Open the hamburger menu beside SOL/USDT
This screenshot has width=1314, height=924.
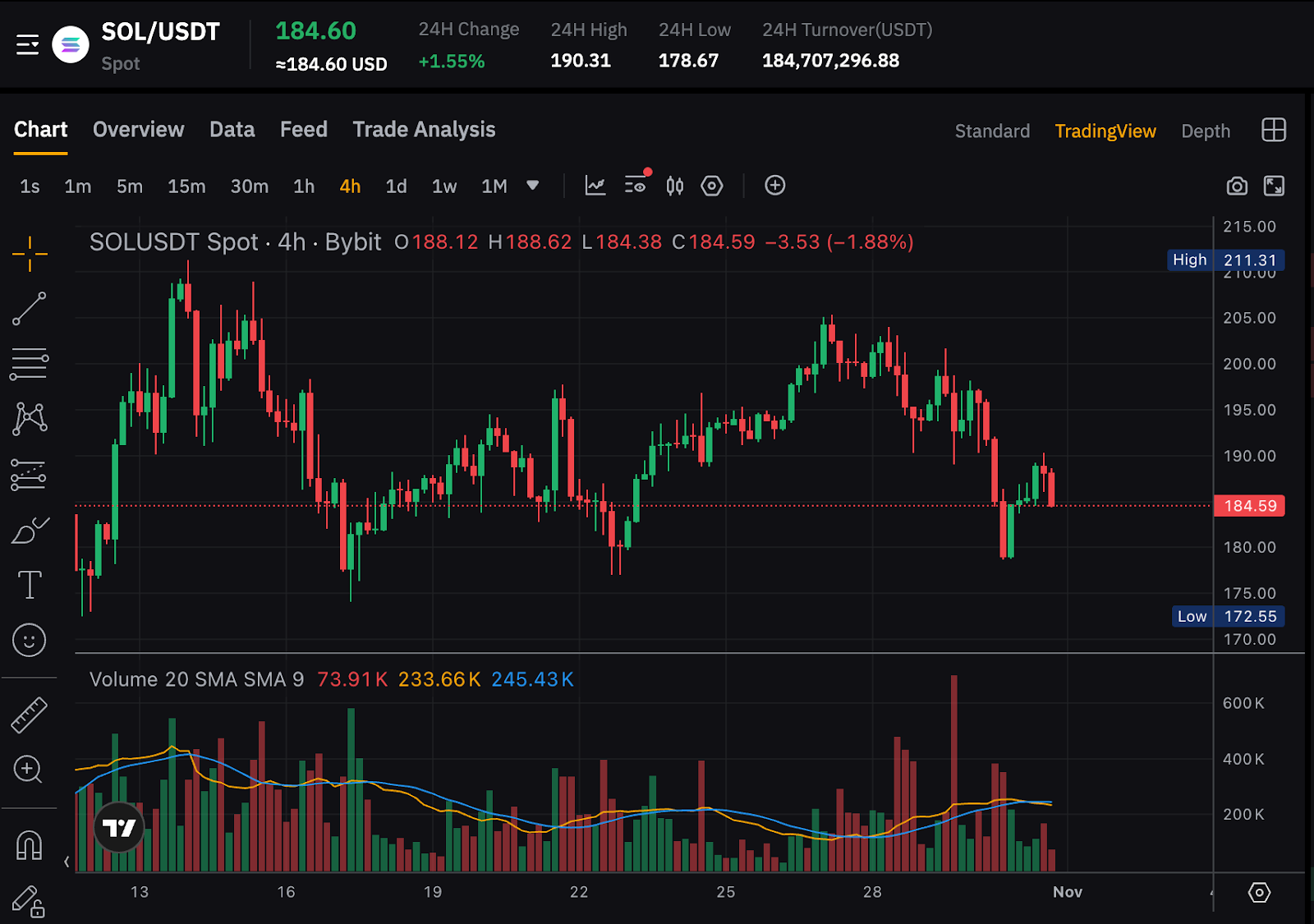point(28,44)
